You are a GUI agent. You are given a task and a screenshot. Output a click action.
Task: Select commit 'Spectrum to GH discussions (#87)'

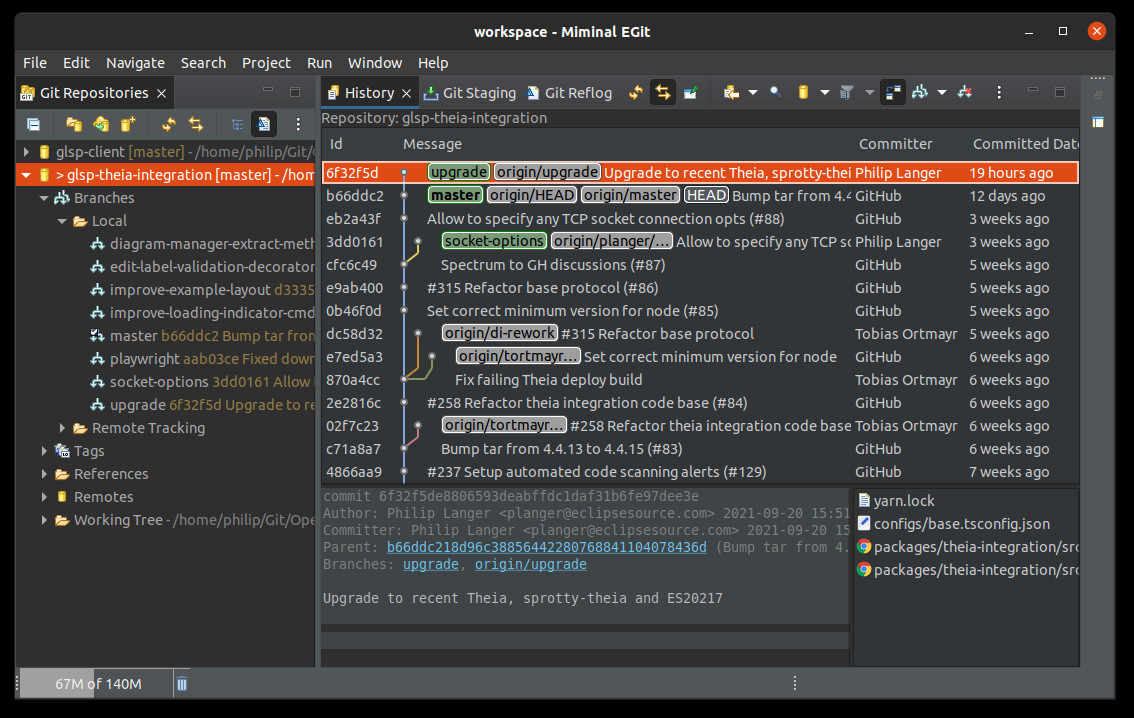point(553,265)
